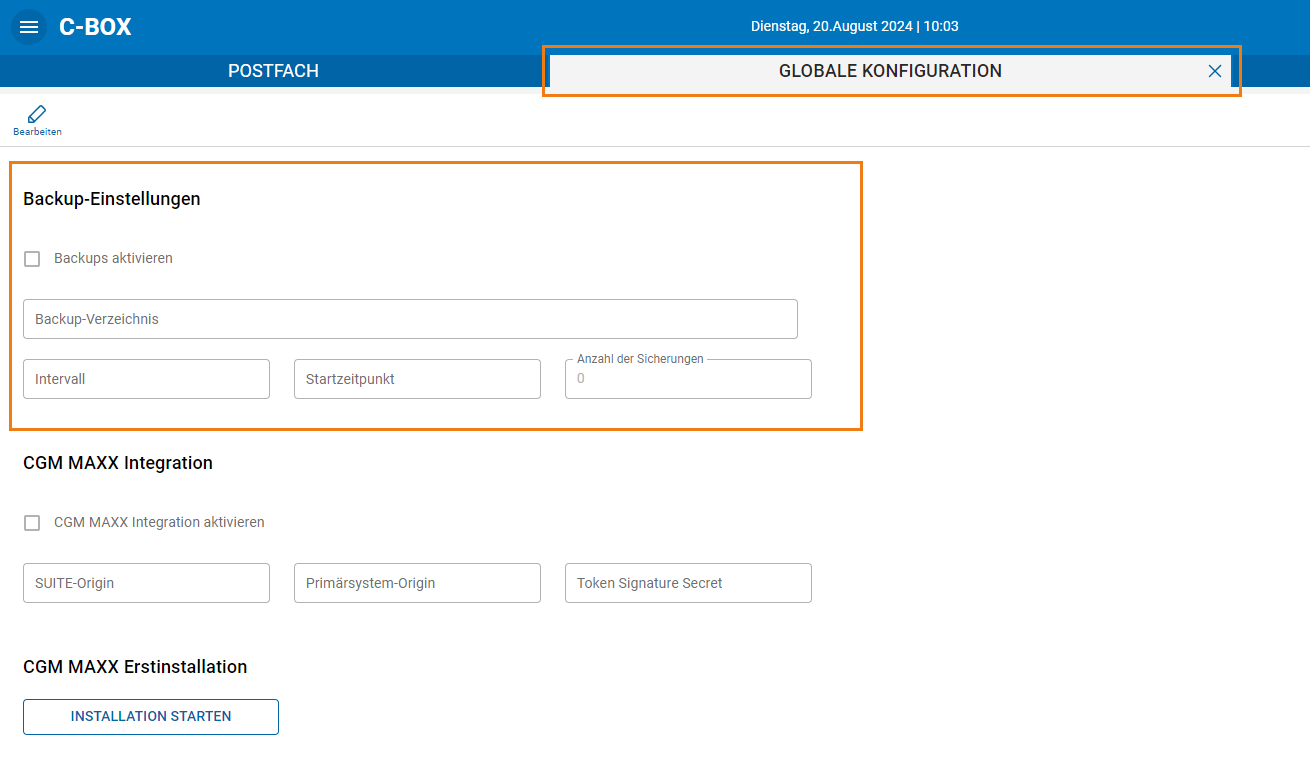
Task: Select the Token Signature Secret field
Action: (688, 583)
